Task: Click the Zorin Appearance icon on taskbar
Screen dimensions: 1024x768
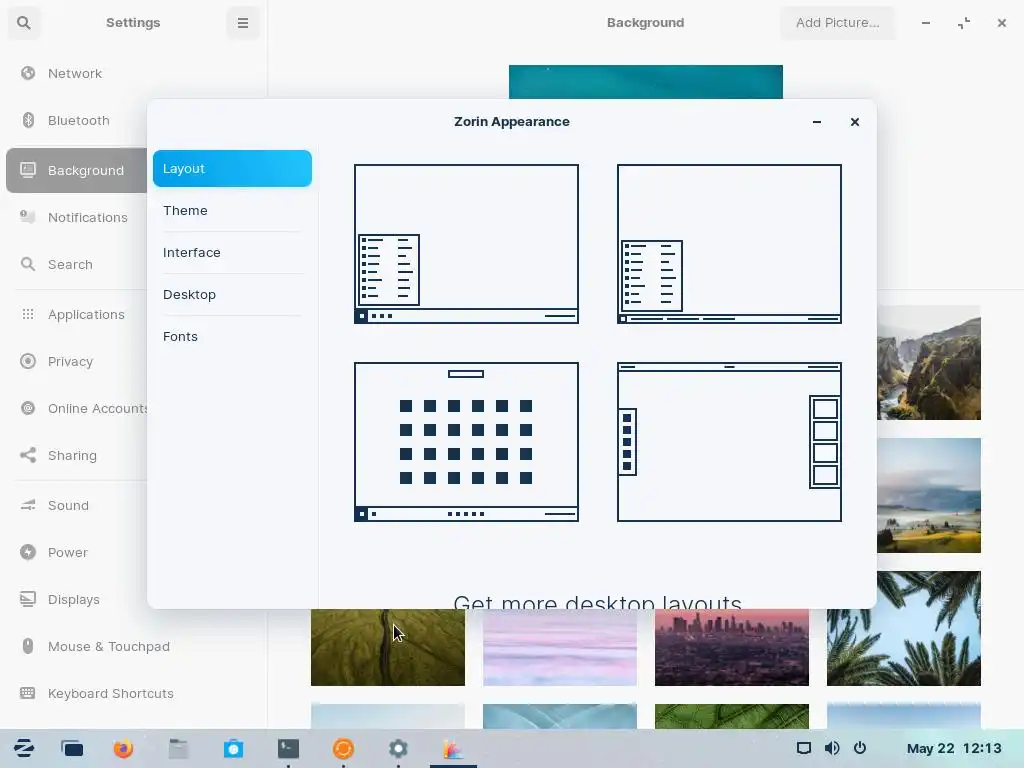Action: pyautogui.click(x=453, y=748)
